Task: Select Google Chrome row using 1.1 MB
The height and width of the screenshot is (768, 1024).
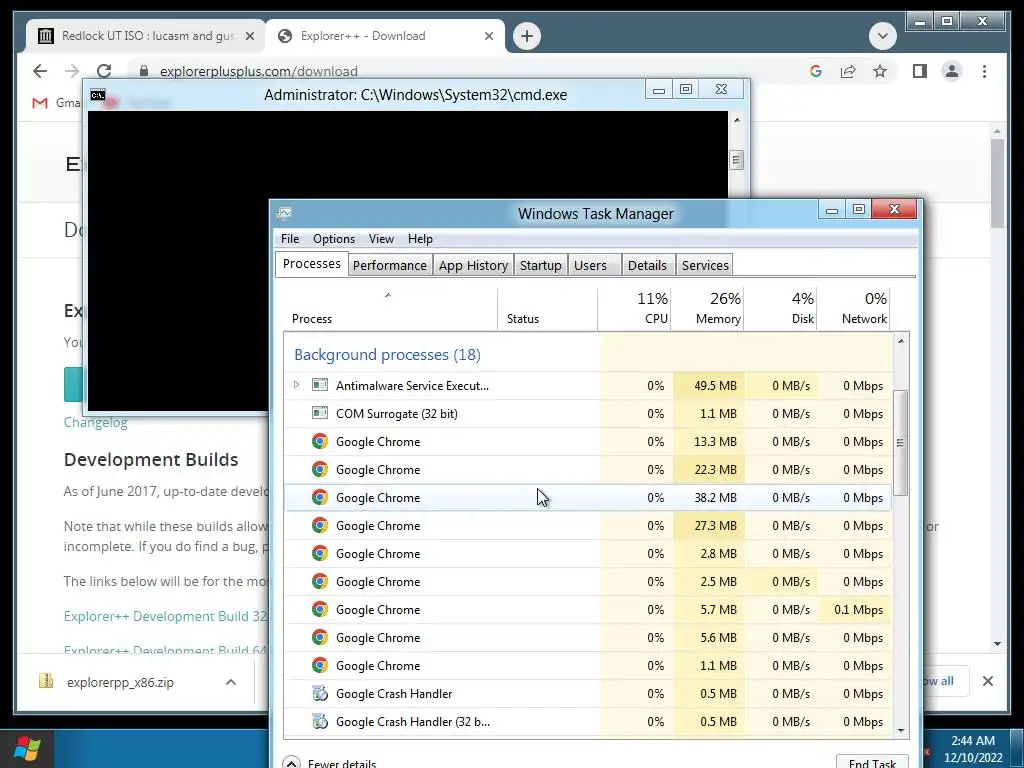Action: coord(588,666)
